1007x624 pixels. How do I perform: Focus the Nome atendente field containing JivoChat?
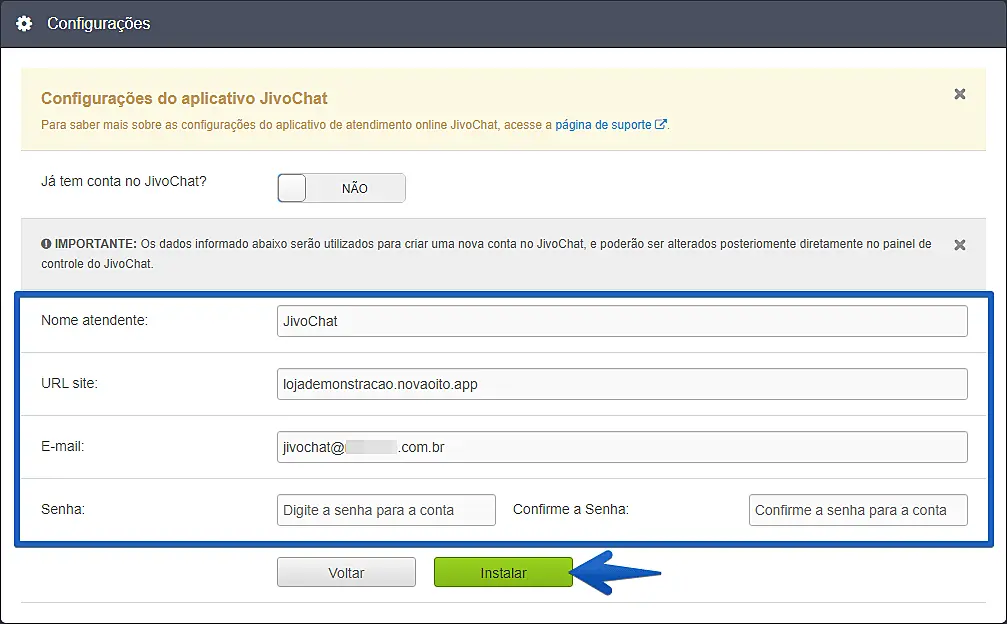[x=621, y=321]
